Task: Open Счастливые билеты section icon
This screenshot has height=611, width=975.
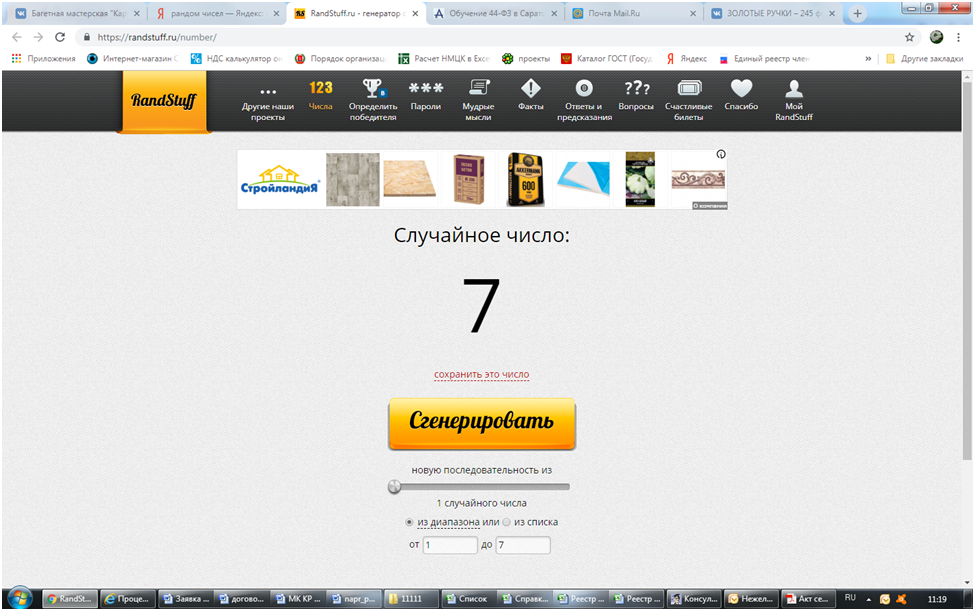Action: click(x=689, y=89)
